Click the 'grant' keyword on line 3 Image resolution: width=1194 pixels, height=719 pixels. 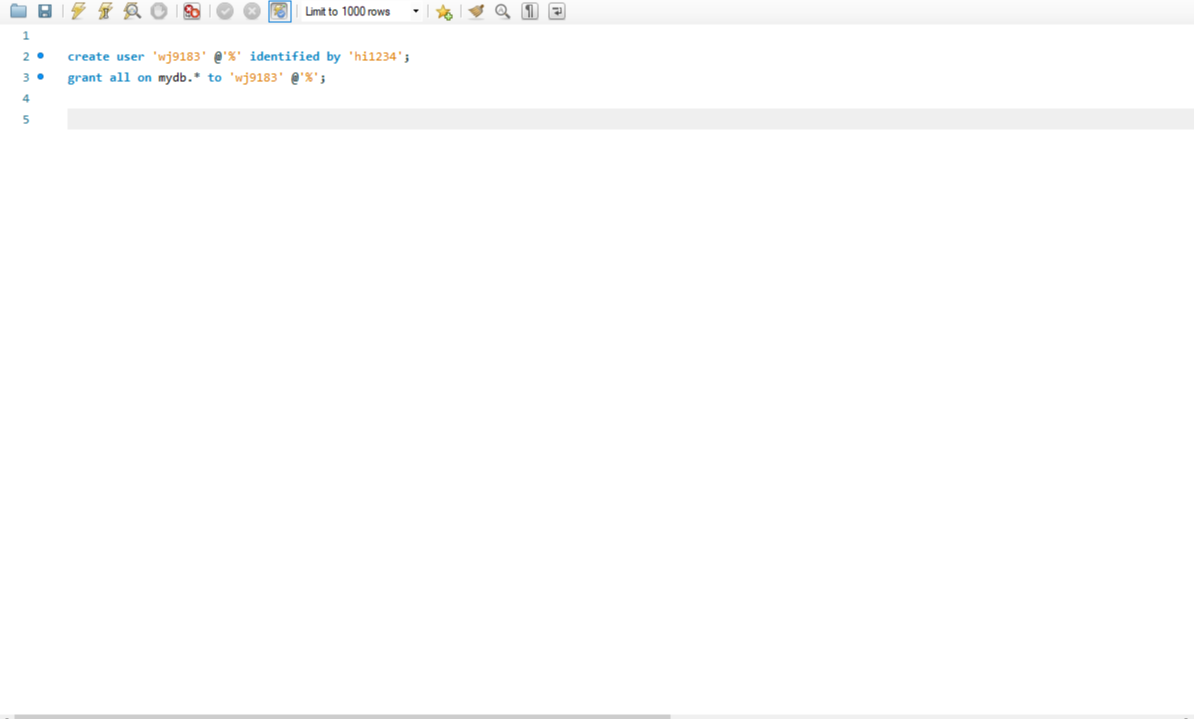85,78
